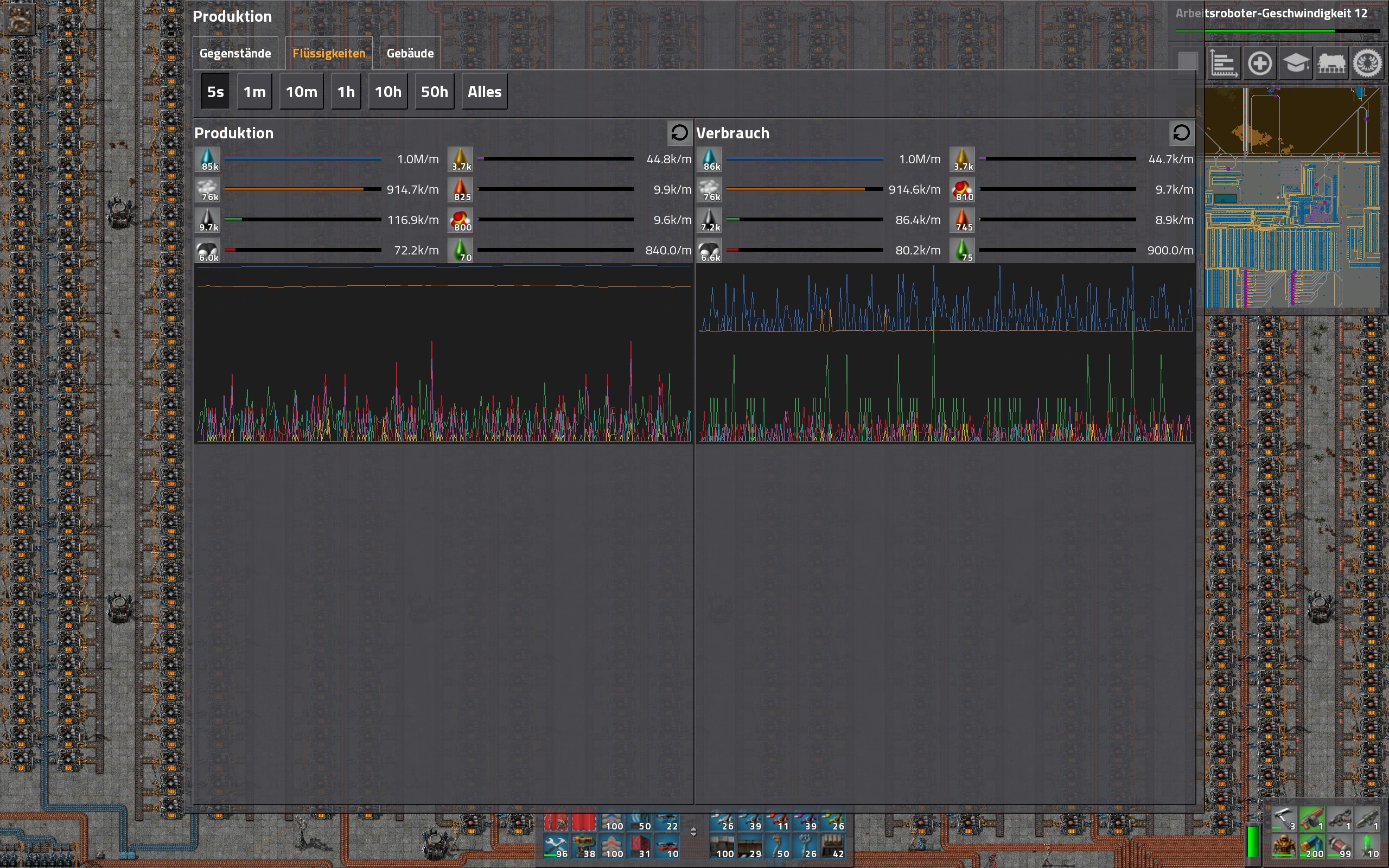Reset the Produktion graph selection
The width and height of the screenshot is (1389, 868).
pyautogui.click(x=679, y=133)
